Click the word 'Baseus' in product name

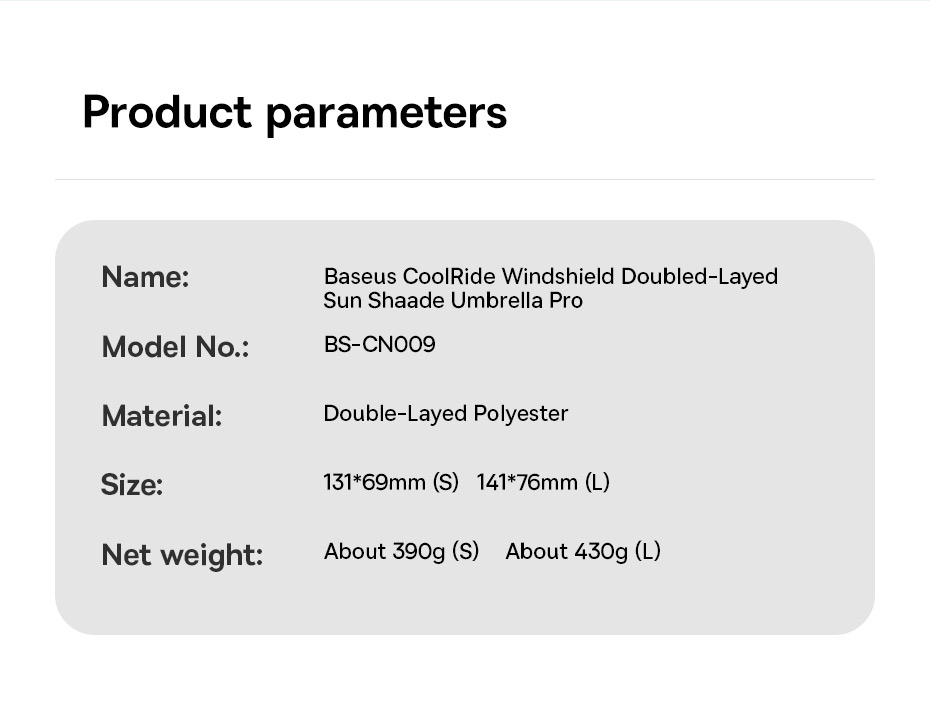pos(360,276)
